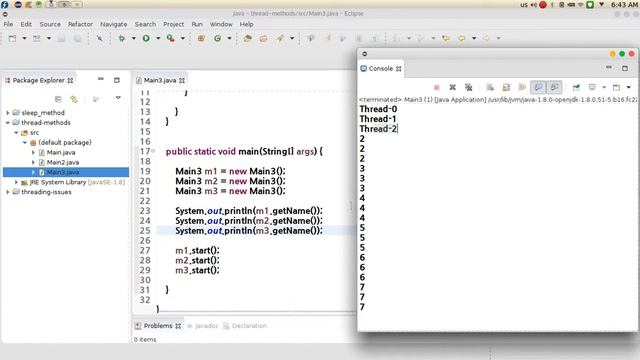Click Remove All Terminated Launches icon
This screenshot has height=360, width=640.
click(x=469, y=87)
